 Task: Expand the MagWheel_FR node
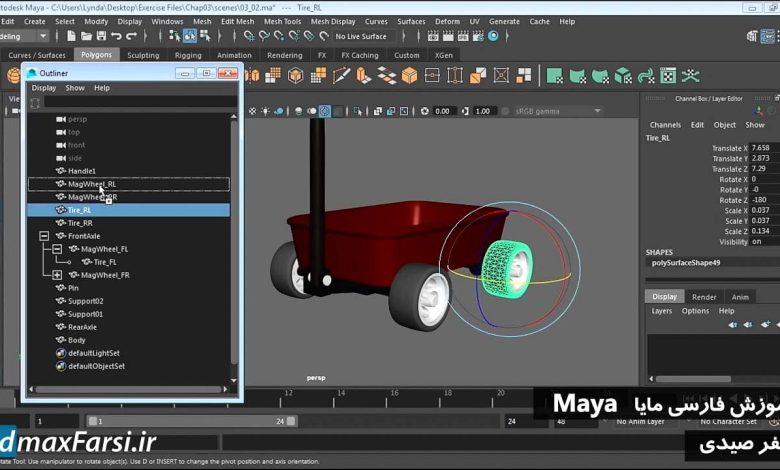(x=57, y=275)
